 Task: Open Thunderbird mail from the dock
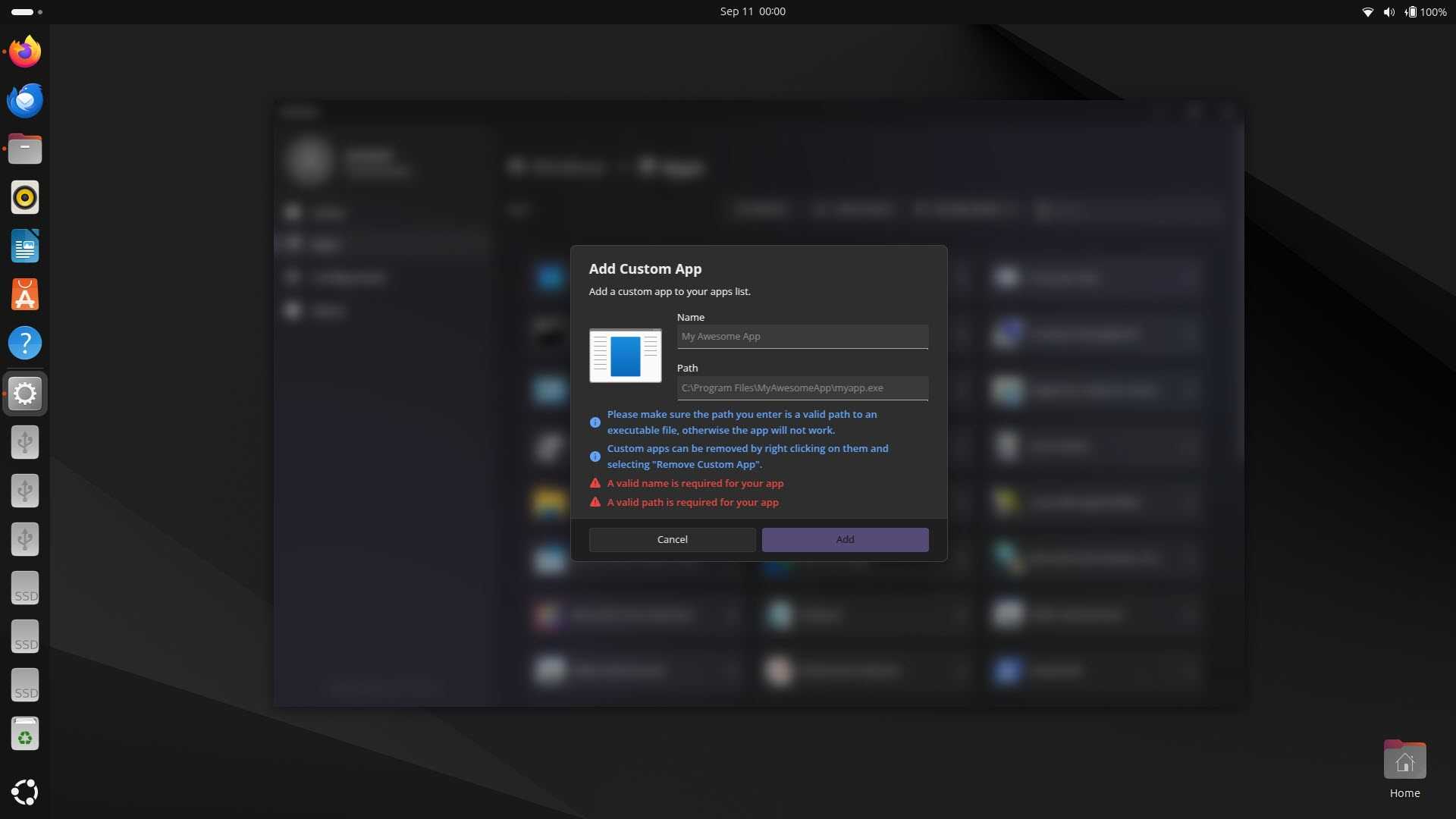tap(25, 101)
